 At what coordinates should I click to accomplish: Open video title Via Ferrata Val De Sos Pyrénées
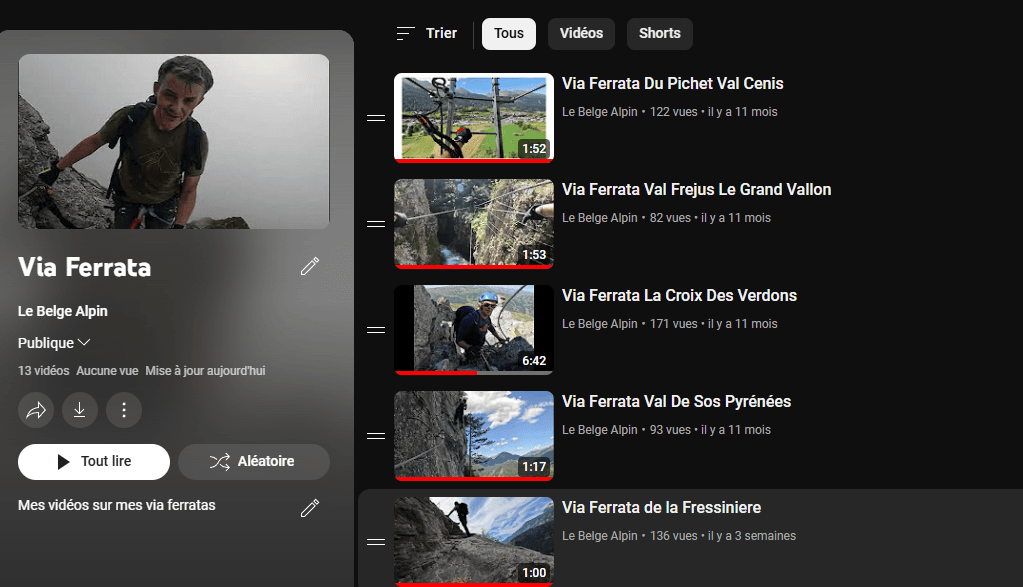(x=677, y=402)
